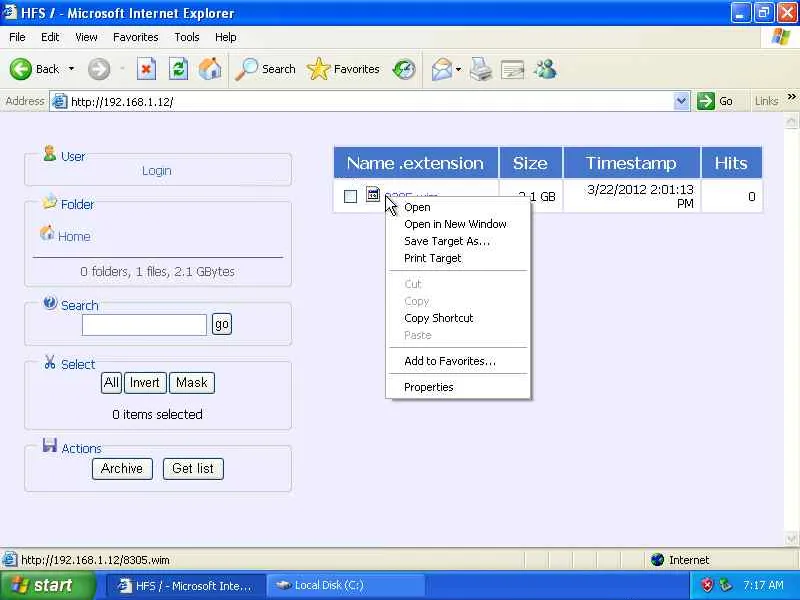
Task: Open the History toolbar icon
Action: tap(404, 69)
